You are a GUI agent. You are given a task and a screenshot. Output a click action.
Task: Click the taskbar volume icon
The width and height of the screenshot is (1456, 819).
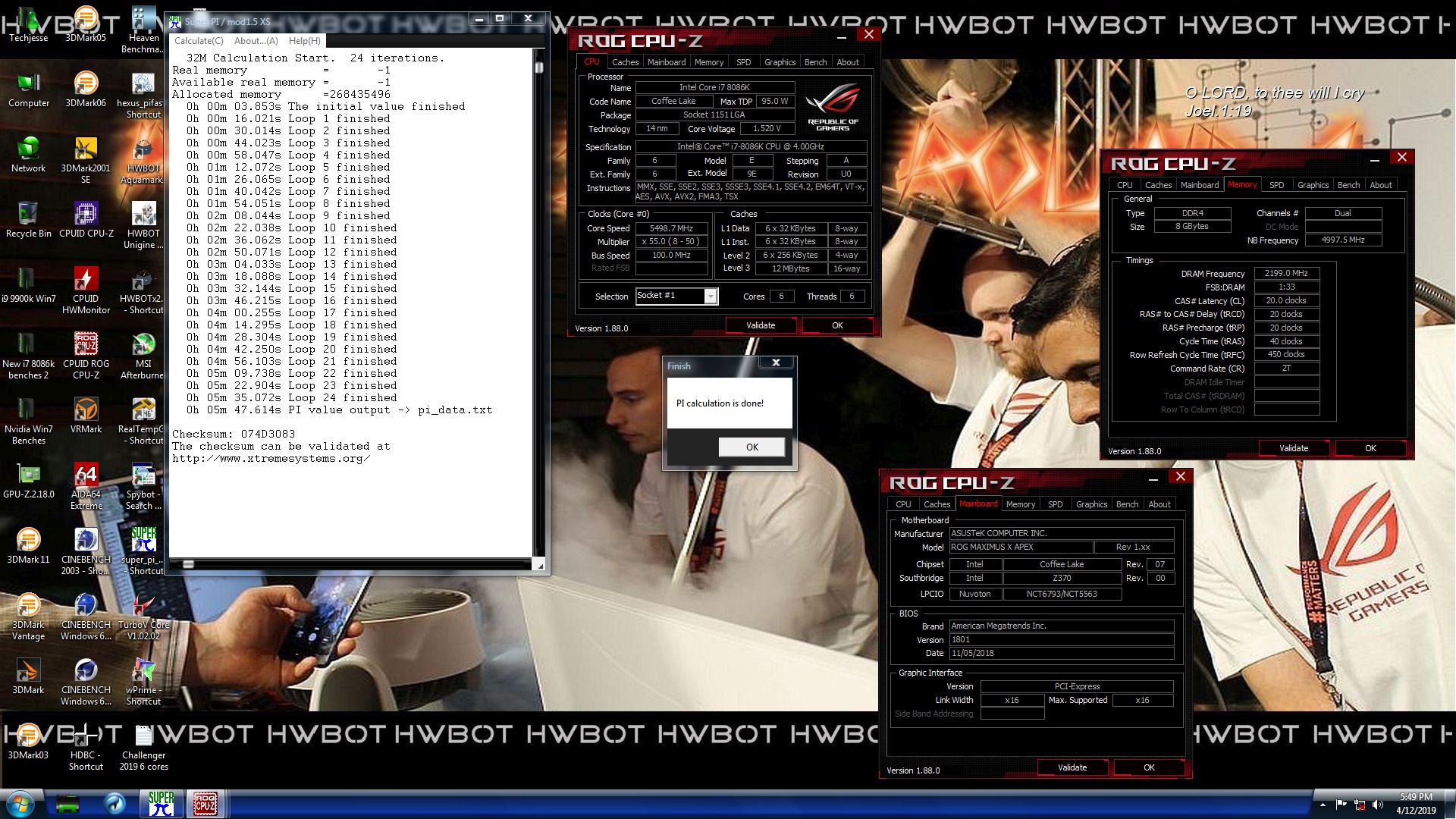[x=1378, y=805]
